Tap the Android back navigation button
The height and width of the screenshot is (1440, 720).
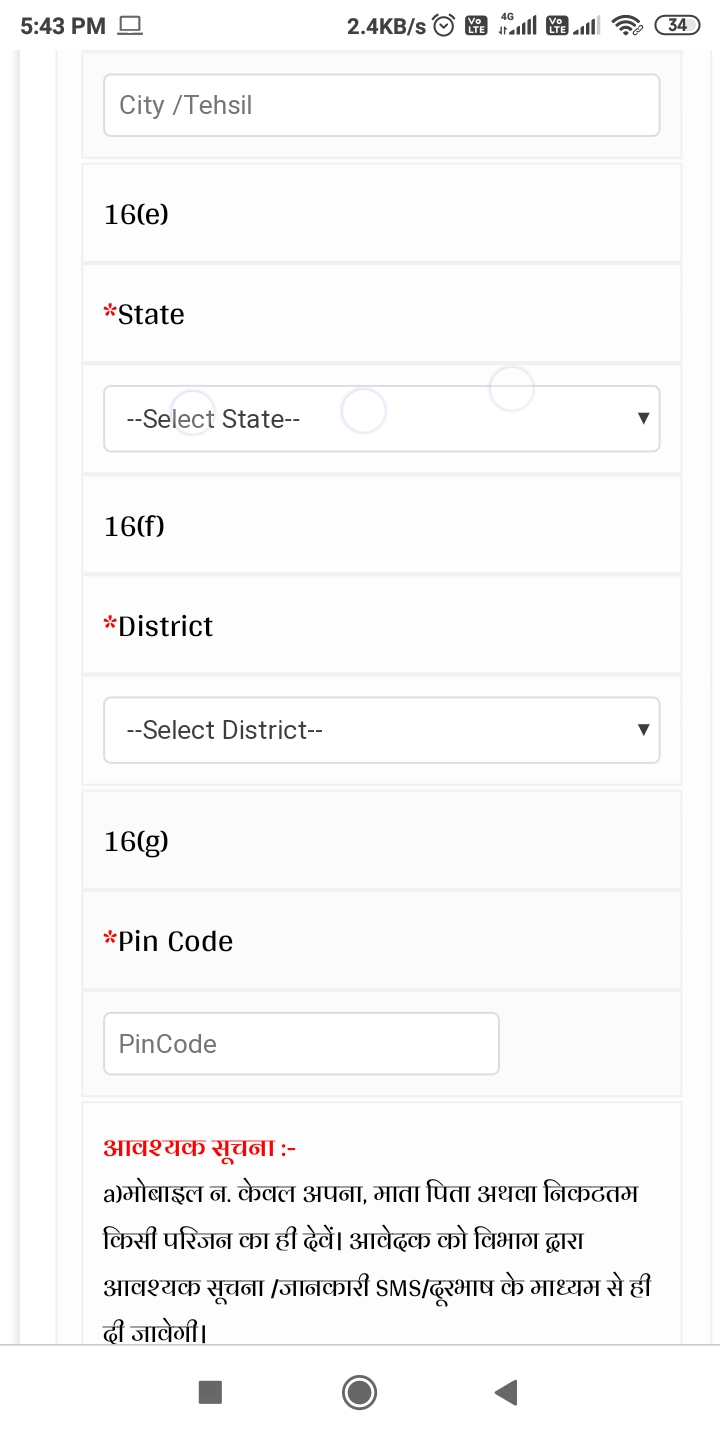[506, 1392]
